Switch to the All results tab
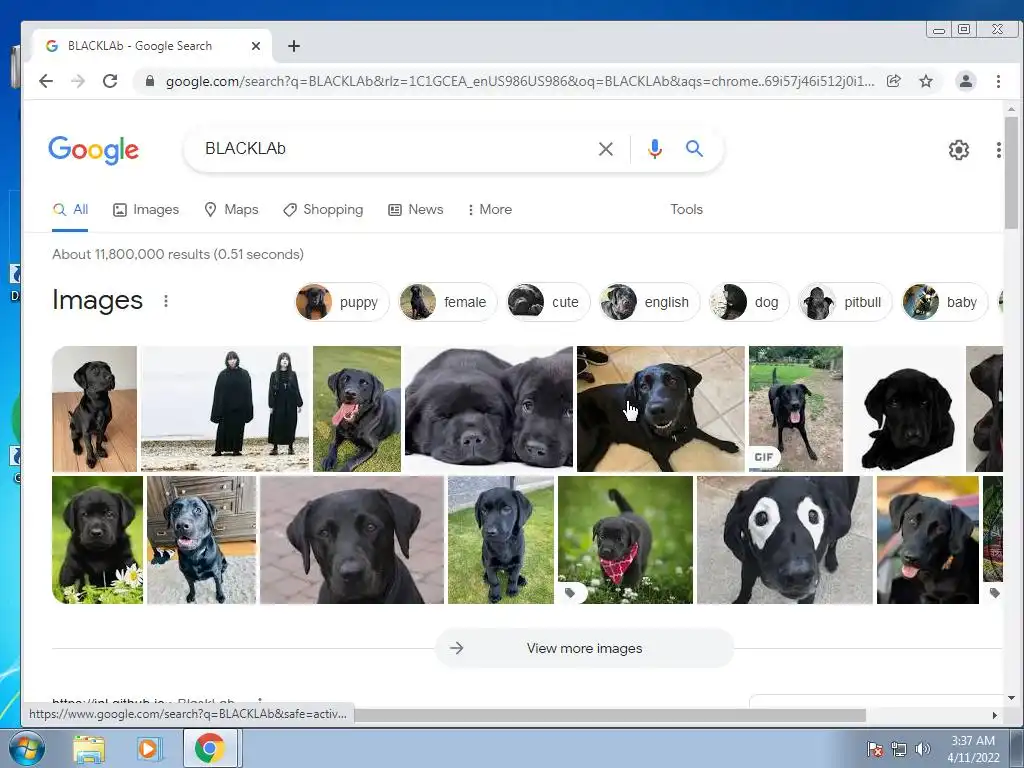 tap(70, 210)
